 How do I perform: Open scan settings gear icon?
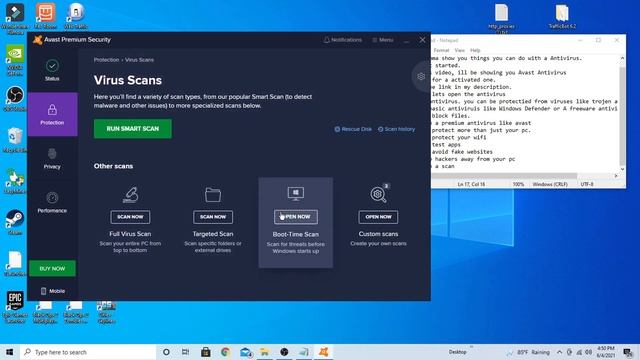click(421, 76)
